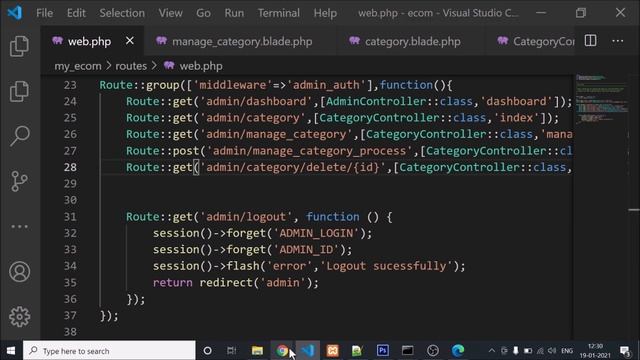The image size is (640, 360).
Task: Open the web.php breadcrumb dropdown
Action: (x=193, y=66)
